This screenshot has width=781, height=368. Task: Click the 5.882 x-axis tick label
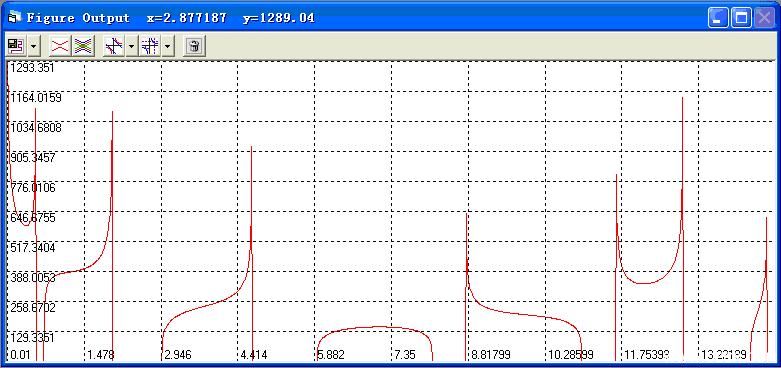coord(331,355)
